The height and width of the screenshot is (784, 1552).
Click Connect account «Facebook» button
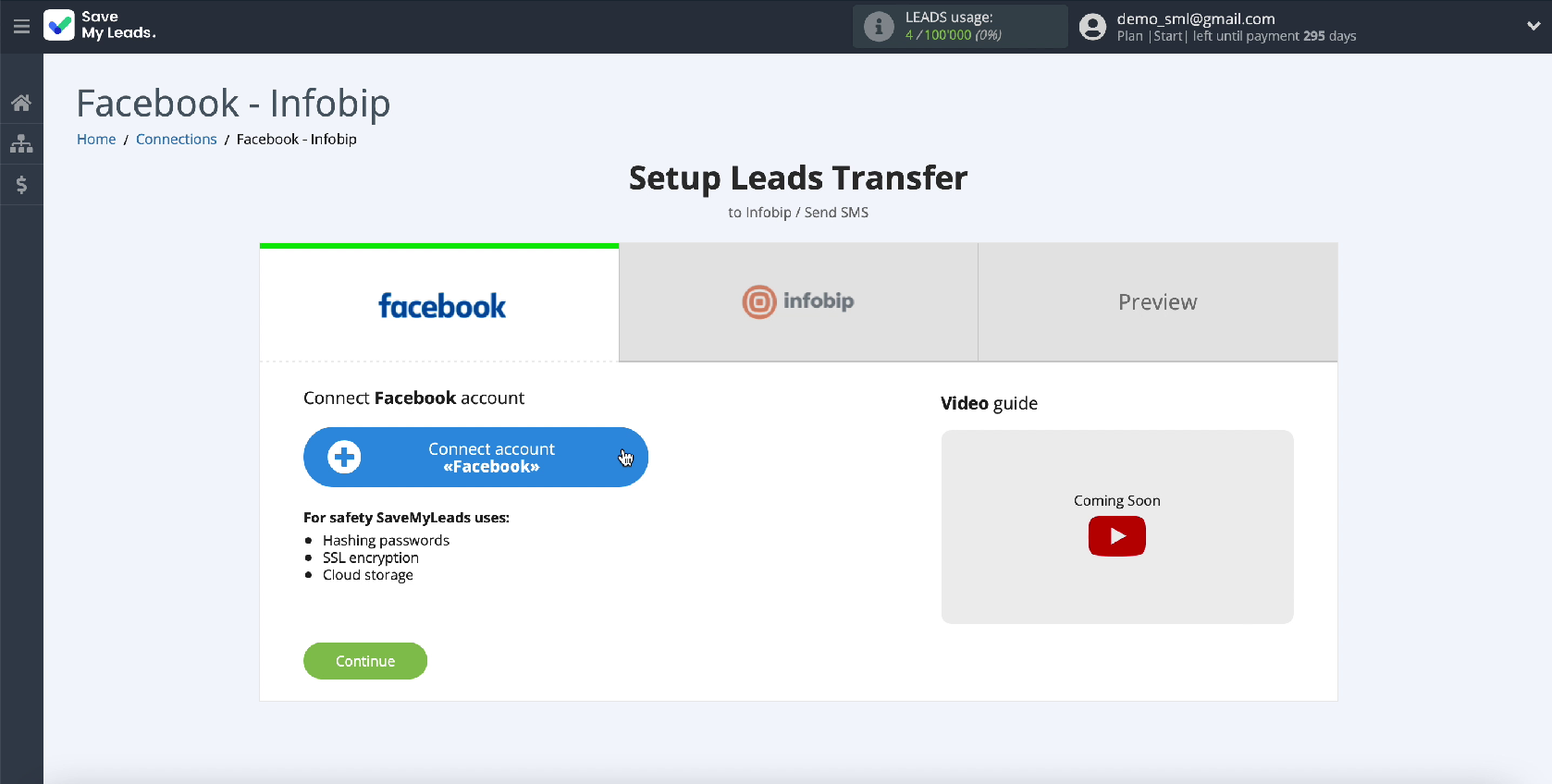[475, 457]
